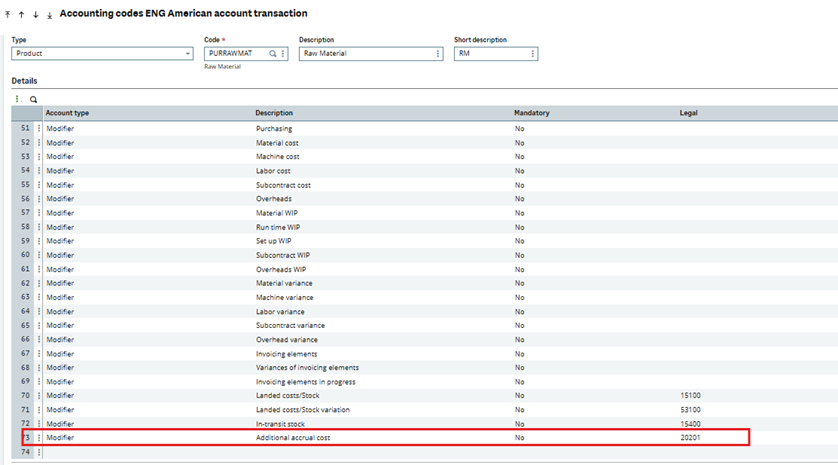Open the Description field actions icon
The image size is (838, 465).
coord(437,54)
